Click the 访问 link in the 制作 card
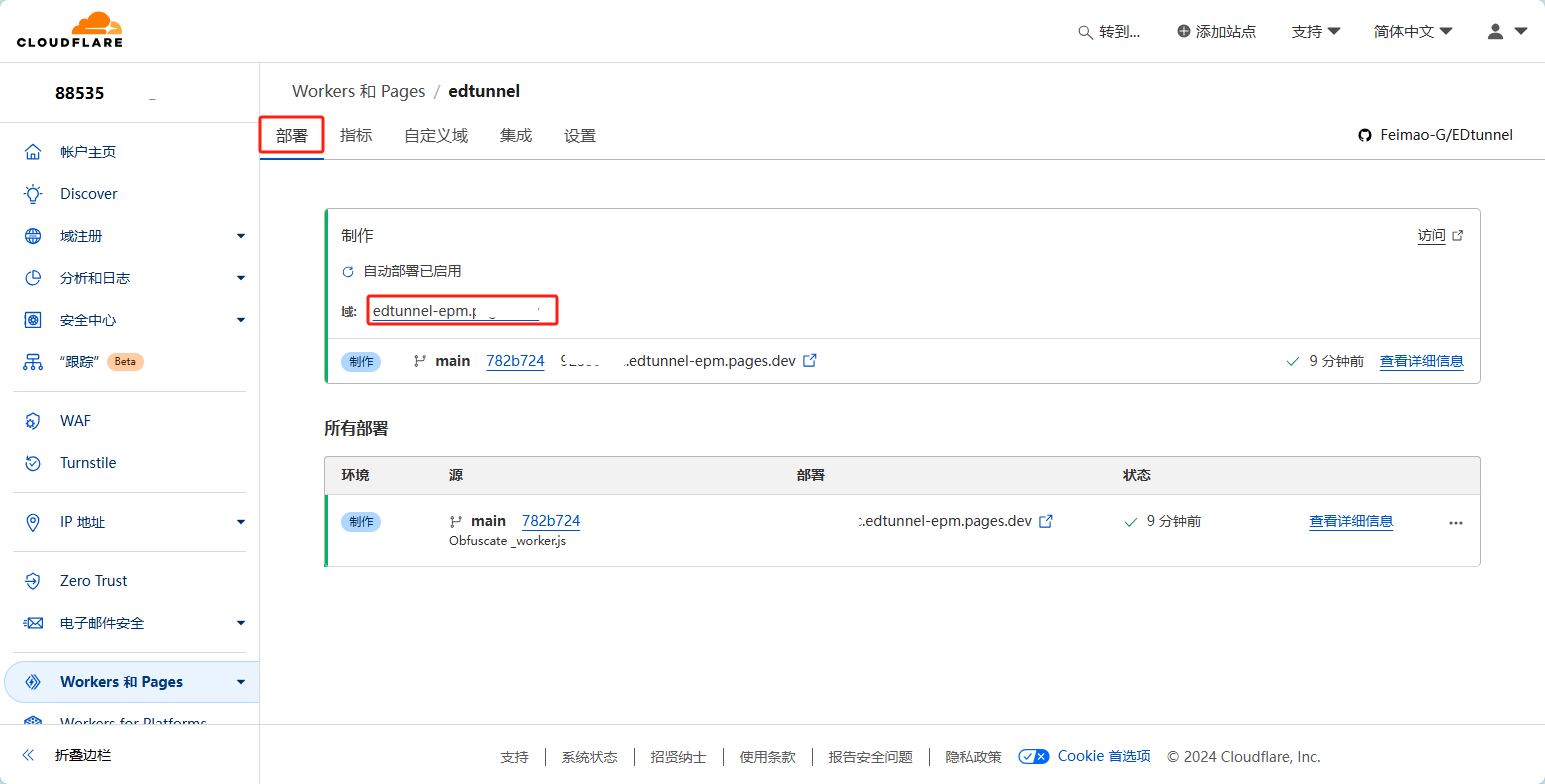1545x784 pixels. tap(1431, 236)
